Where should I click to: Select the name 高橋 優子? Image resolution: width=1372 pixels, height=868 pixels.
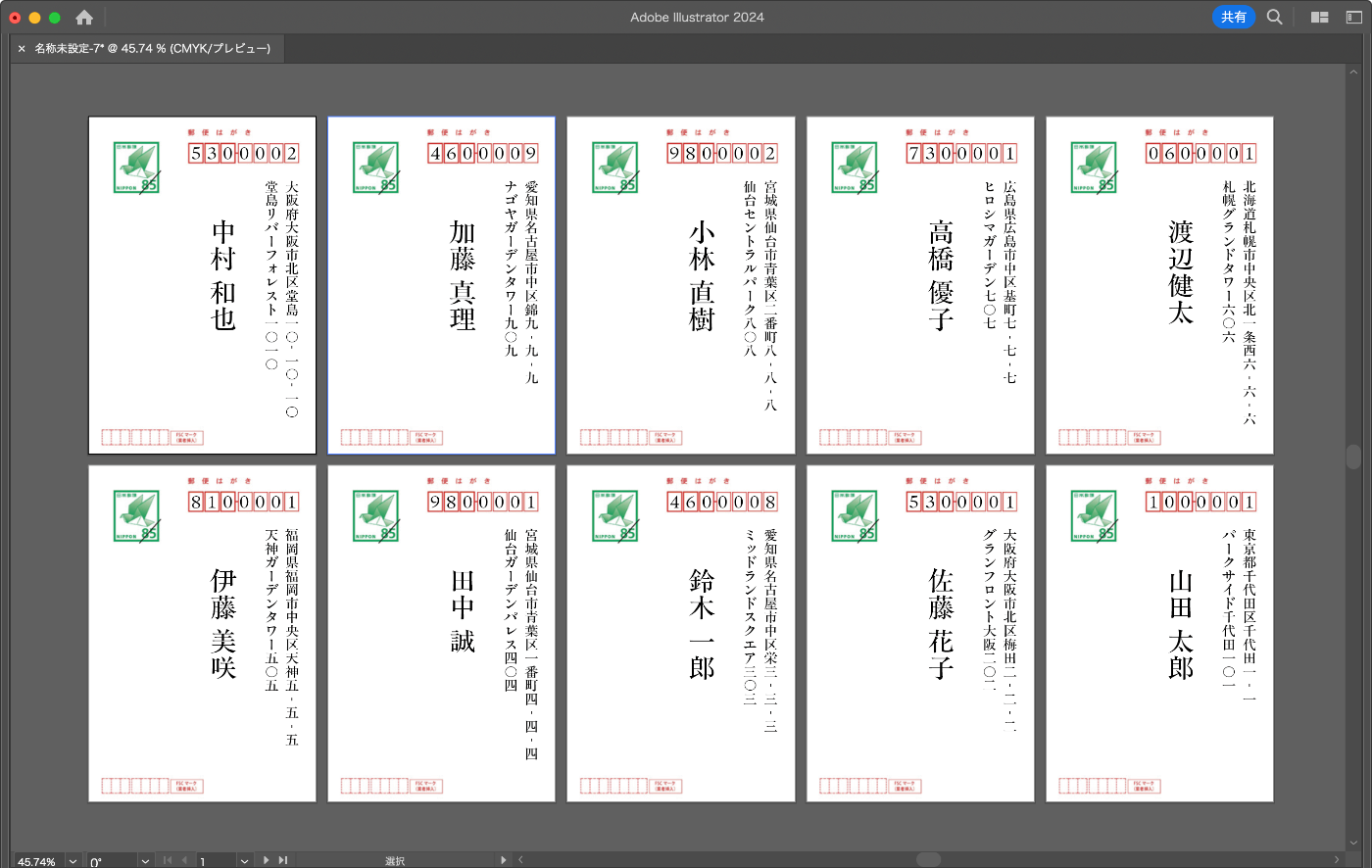(941, 274)
